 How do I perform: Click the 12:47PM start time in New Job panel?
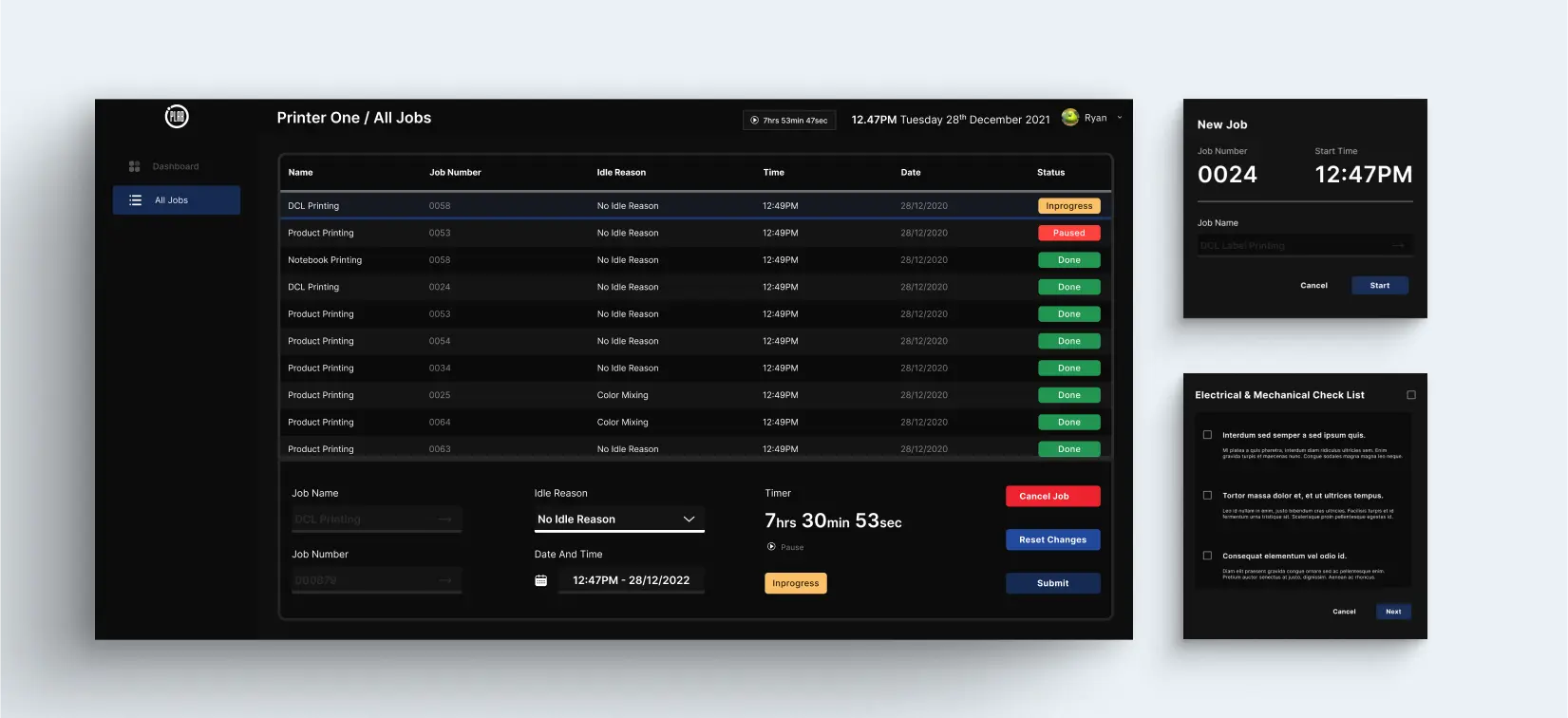click(1364, 175)
